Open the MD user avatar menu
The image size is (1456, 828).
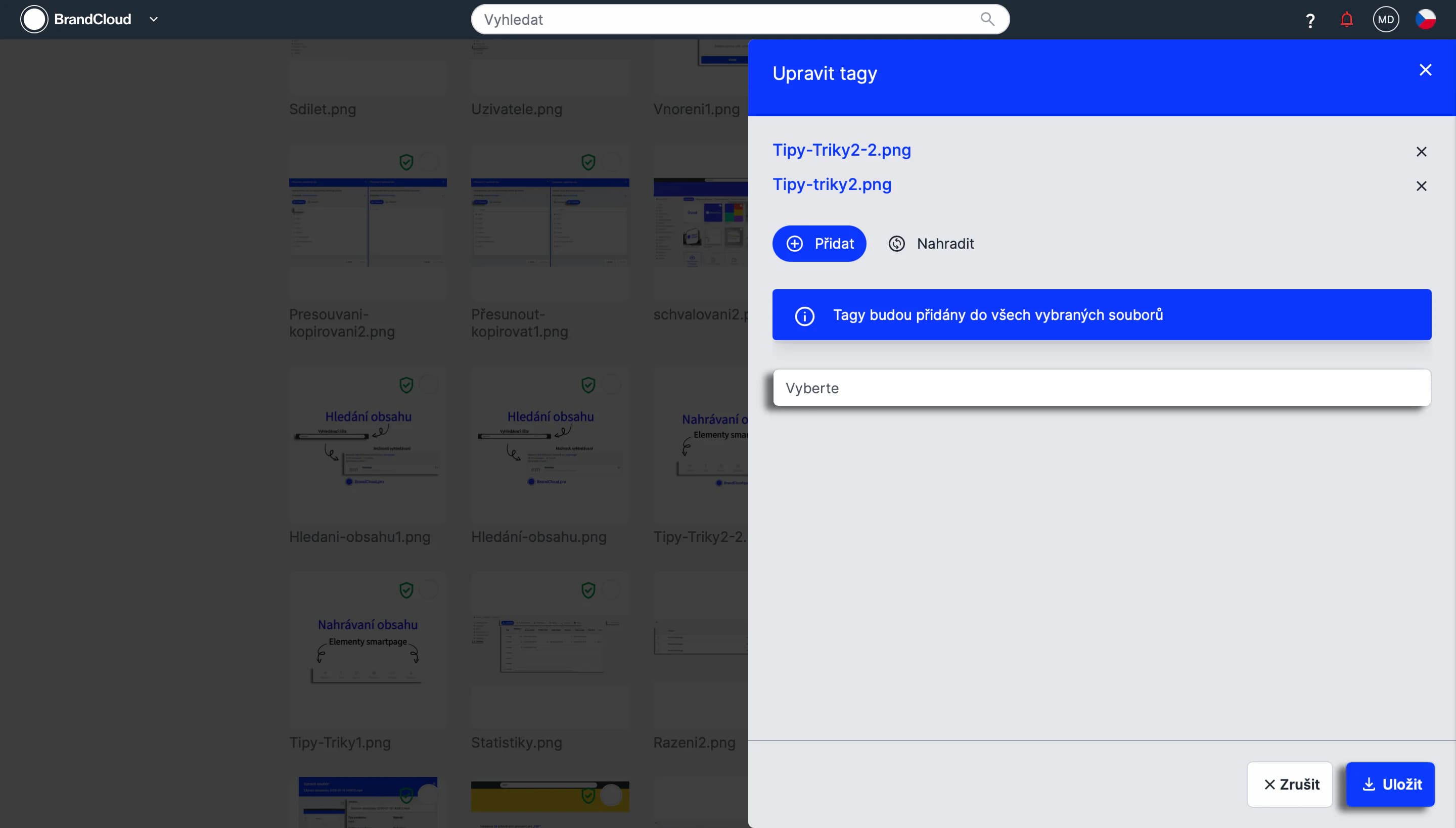pyautogui.click(x=1385, y=19)
